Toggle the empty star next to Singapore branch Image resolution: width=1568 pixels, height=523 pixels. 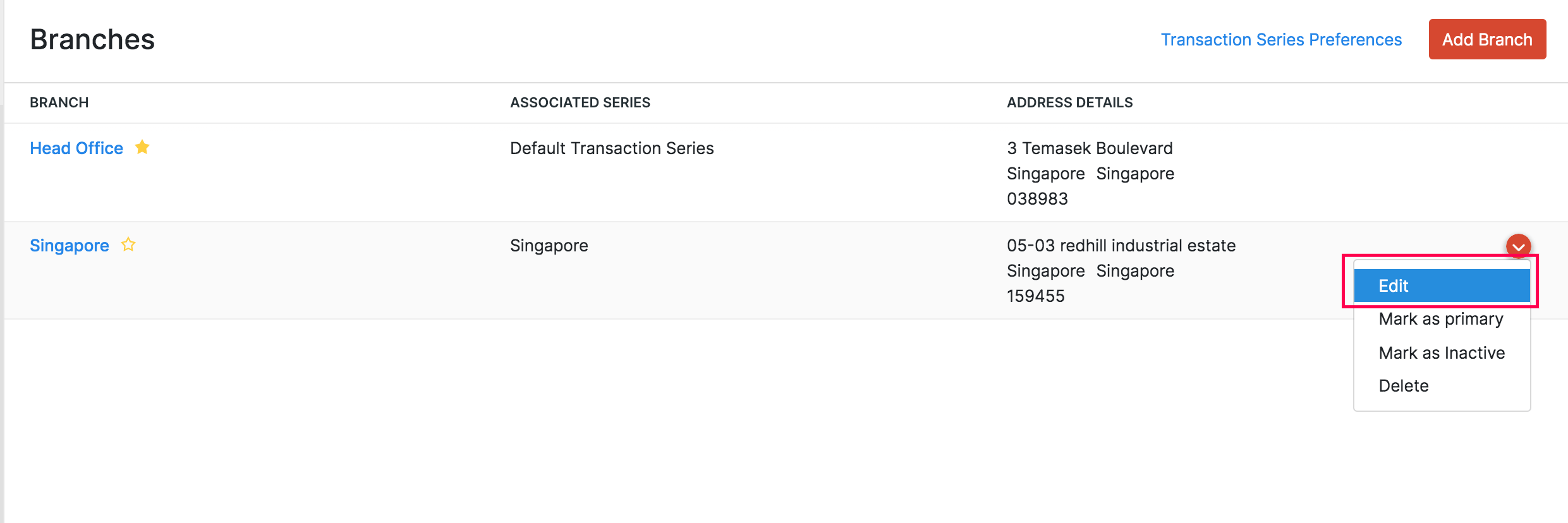click(128, 244)
